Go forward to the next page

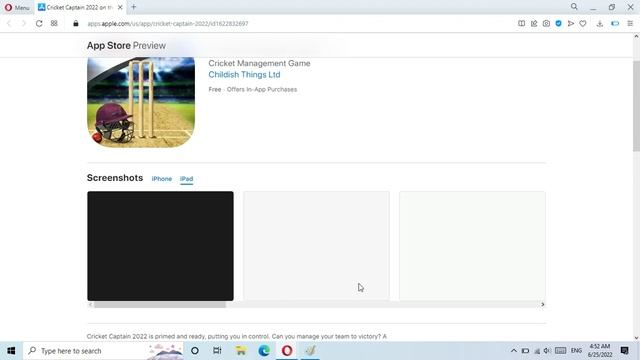coord(24,24)
